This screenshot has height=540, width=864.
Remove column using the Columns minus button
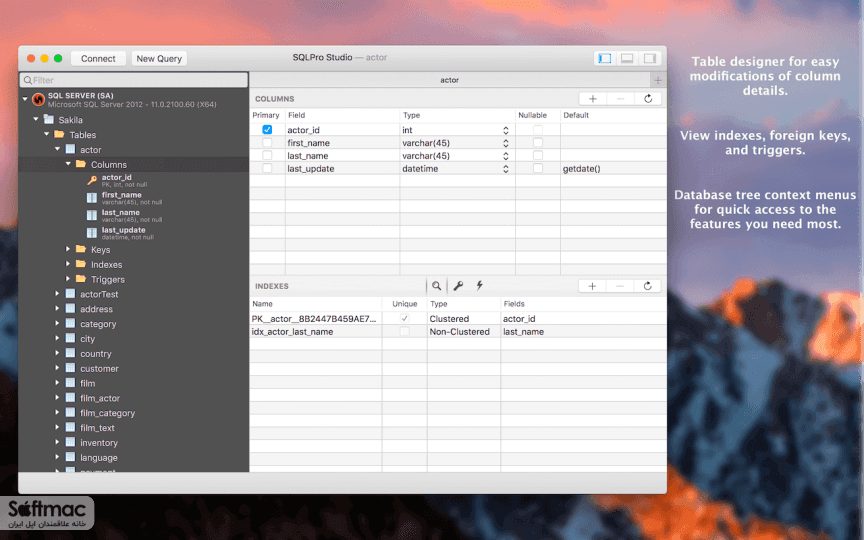click(x=620, y=99)
